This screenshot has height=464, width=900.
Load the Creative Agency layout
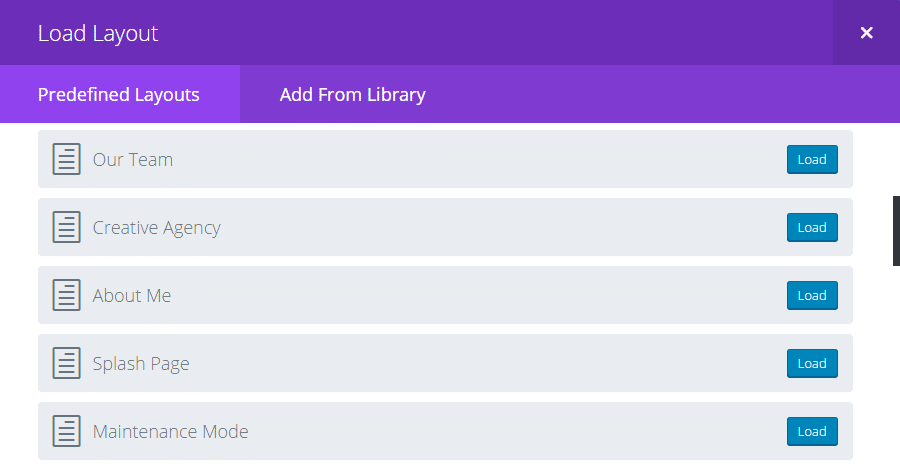812,227
